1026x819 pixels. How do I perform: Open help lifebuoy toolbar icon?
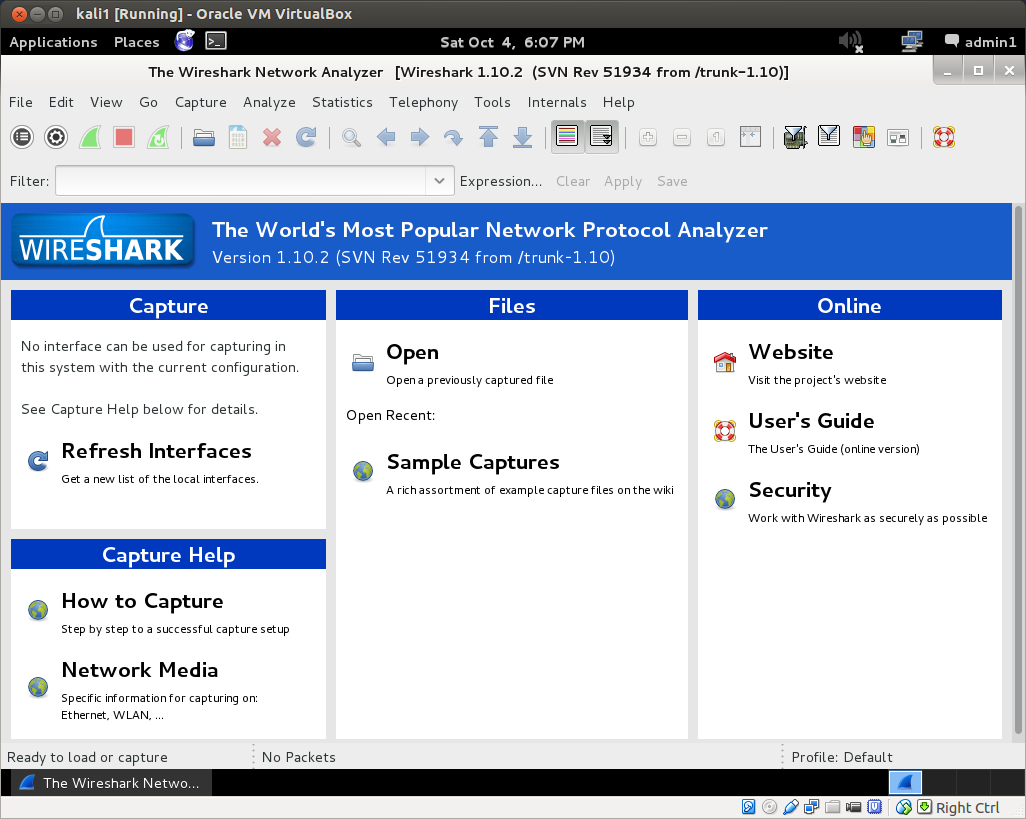944,137
